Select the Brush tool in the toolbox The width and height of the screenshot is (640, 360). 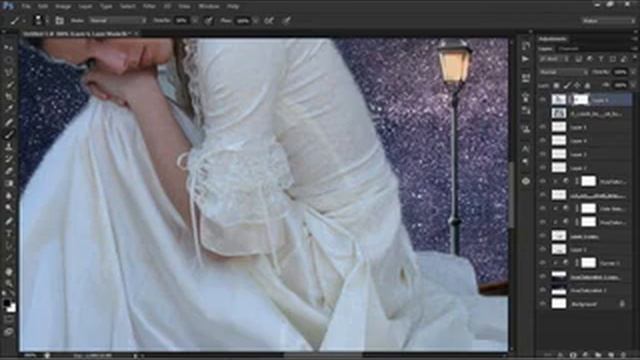point(9,134)
